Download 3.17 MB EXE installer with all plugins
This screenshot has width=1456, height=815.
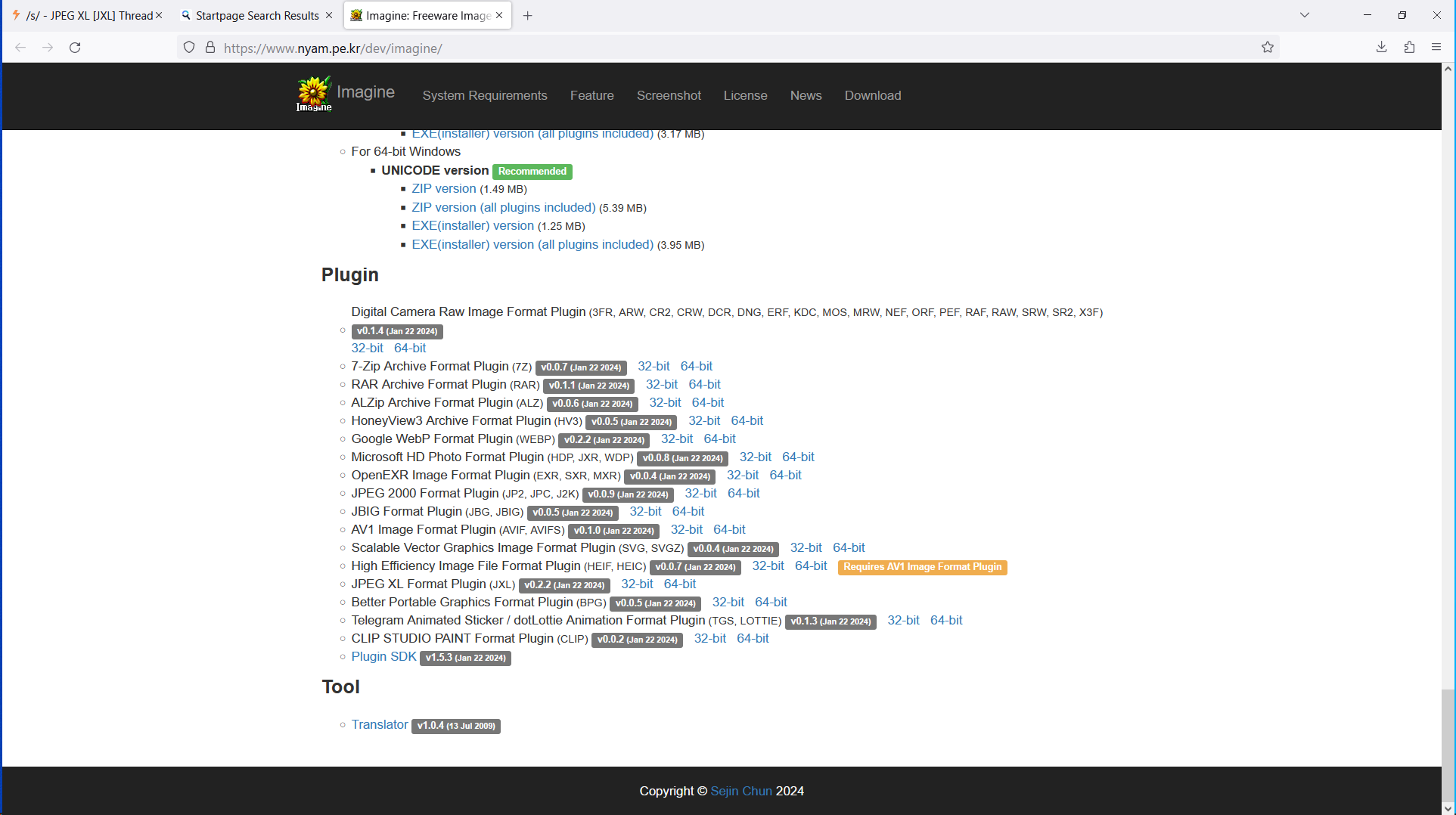(532, 135)
